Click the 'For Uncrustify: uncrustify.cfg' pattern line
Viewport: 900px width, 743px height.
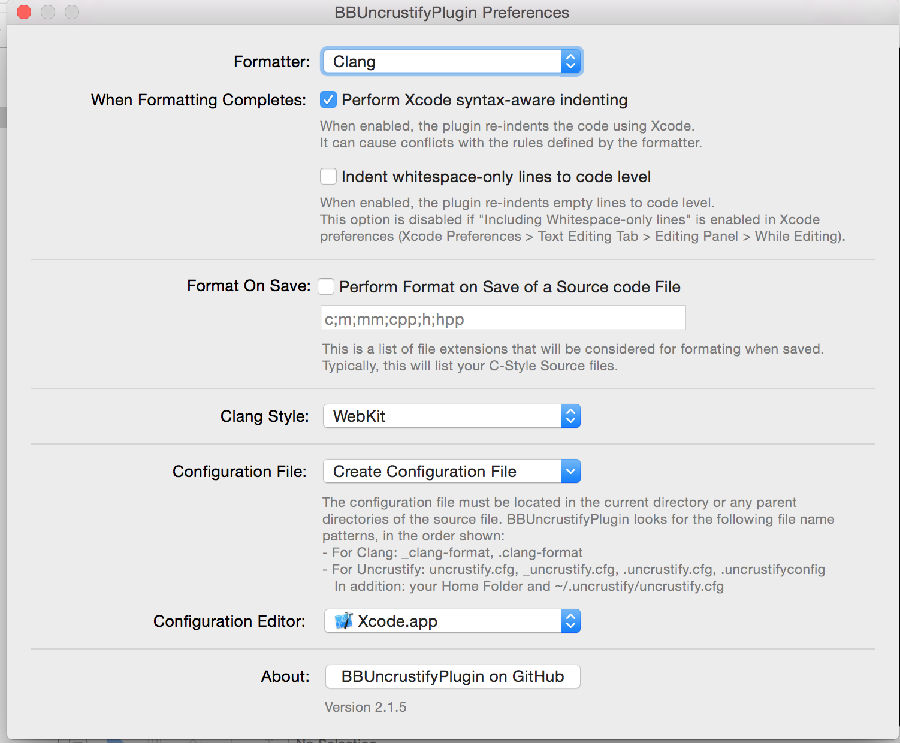574,570
